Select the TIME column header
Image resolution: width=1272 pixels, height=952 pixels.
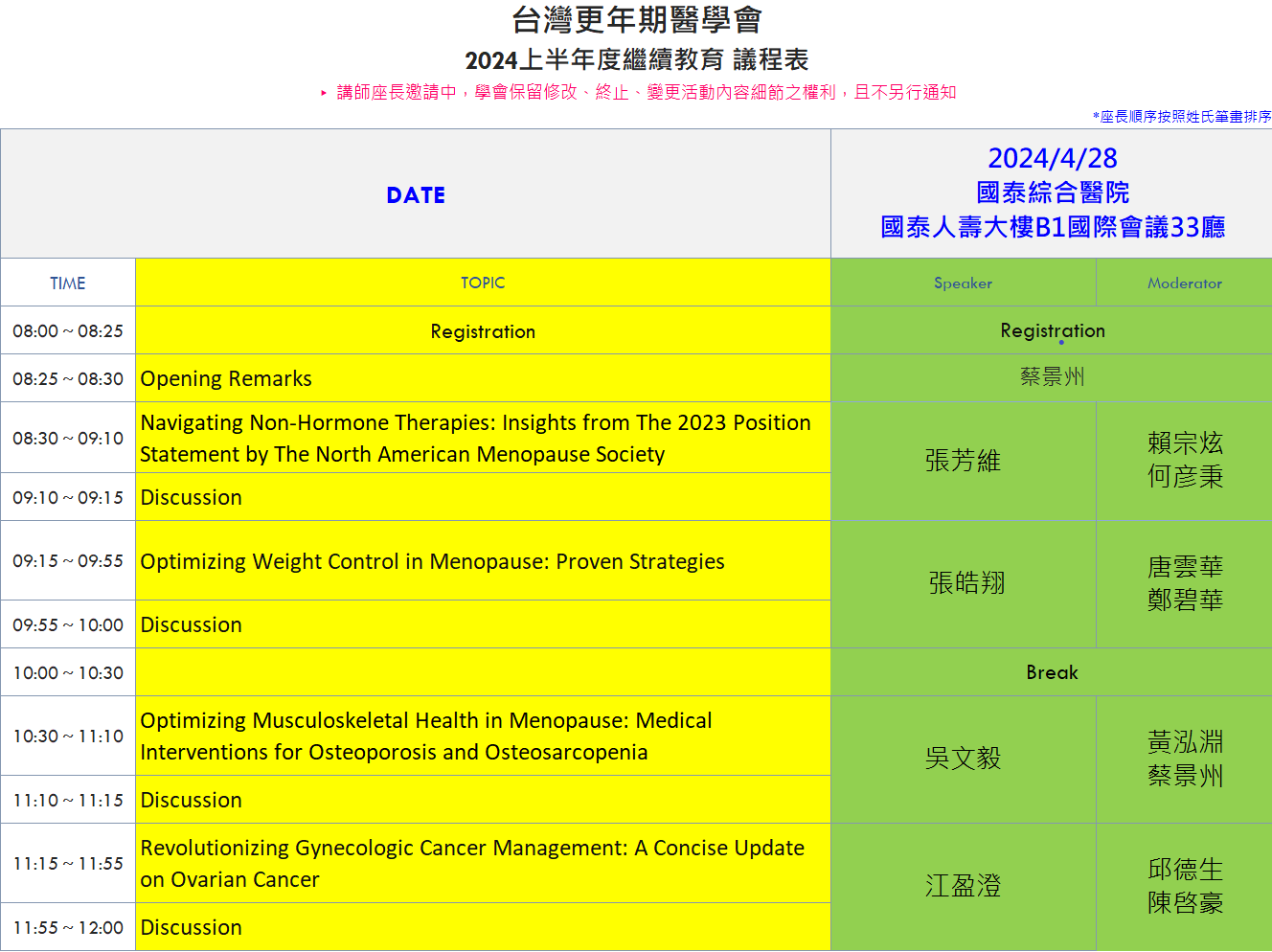68,283
